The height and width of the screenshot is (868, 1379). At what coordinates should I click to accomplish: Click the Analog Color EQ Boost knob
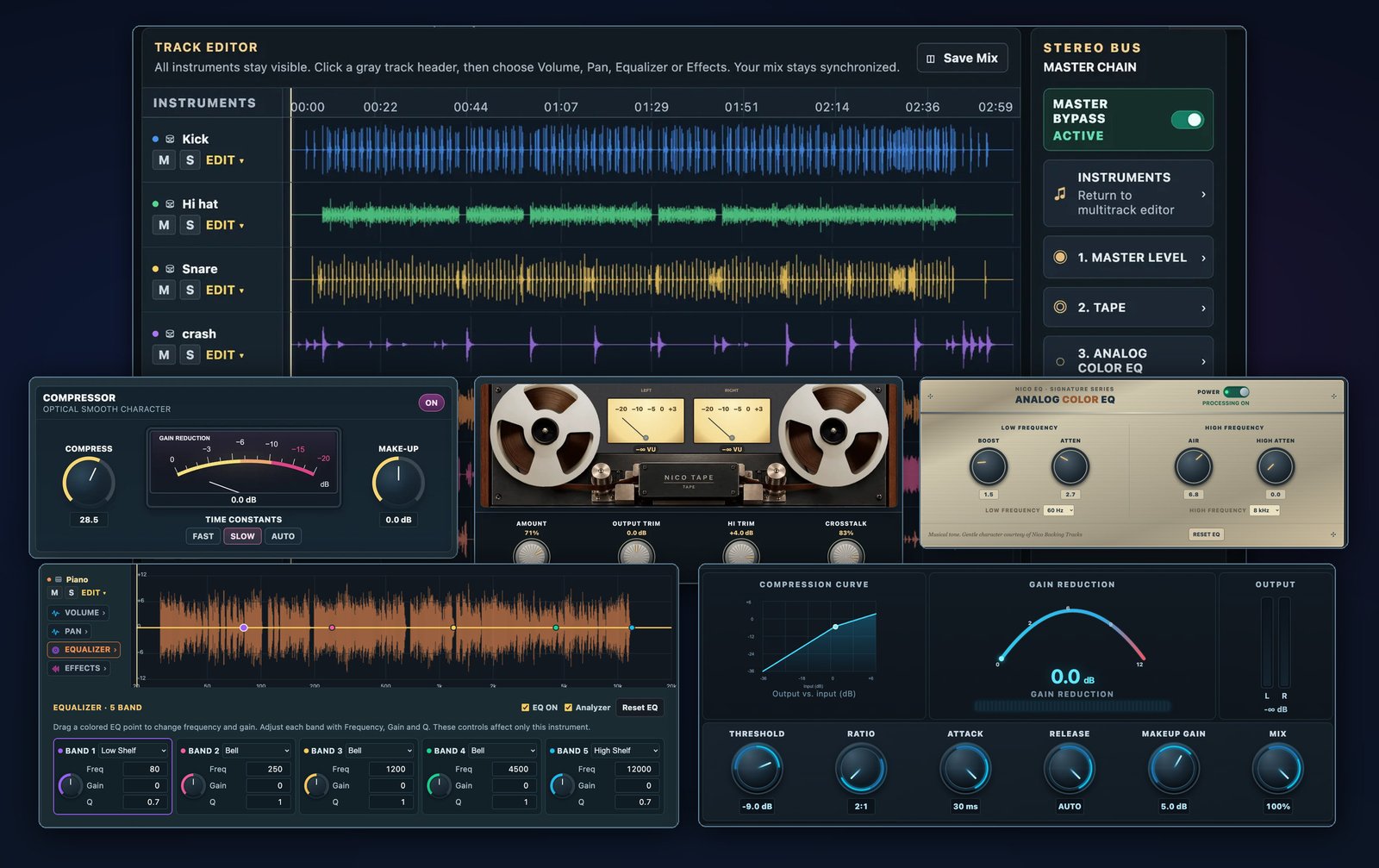click(x=989, y=467)
